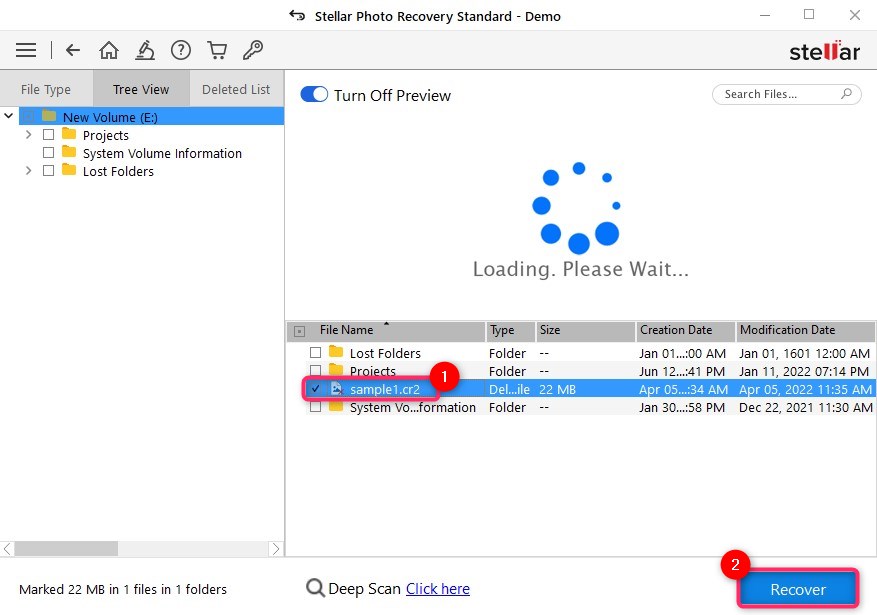
Task: Open the Activation key icon
Action: [x=253, y=50]
